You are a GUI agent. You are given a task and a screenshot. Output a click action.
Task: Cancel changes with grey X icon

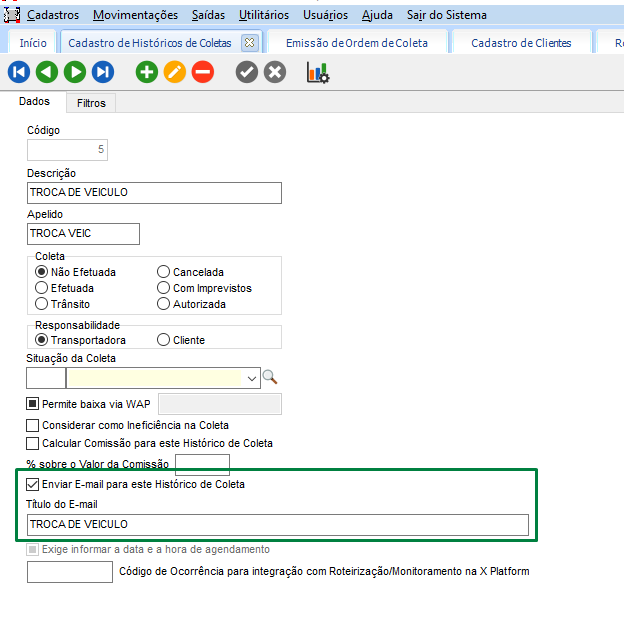275,72
